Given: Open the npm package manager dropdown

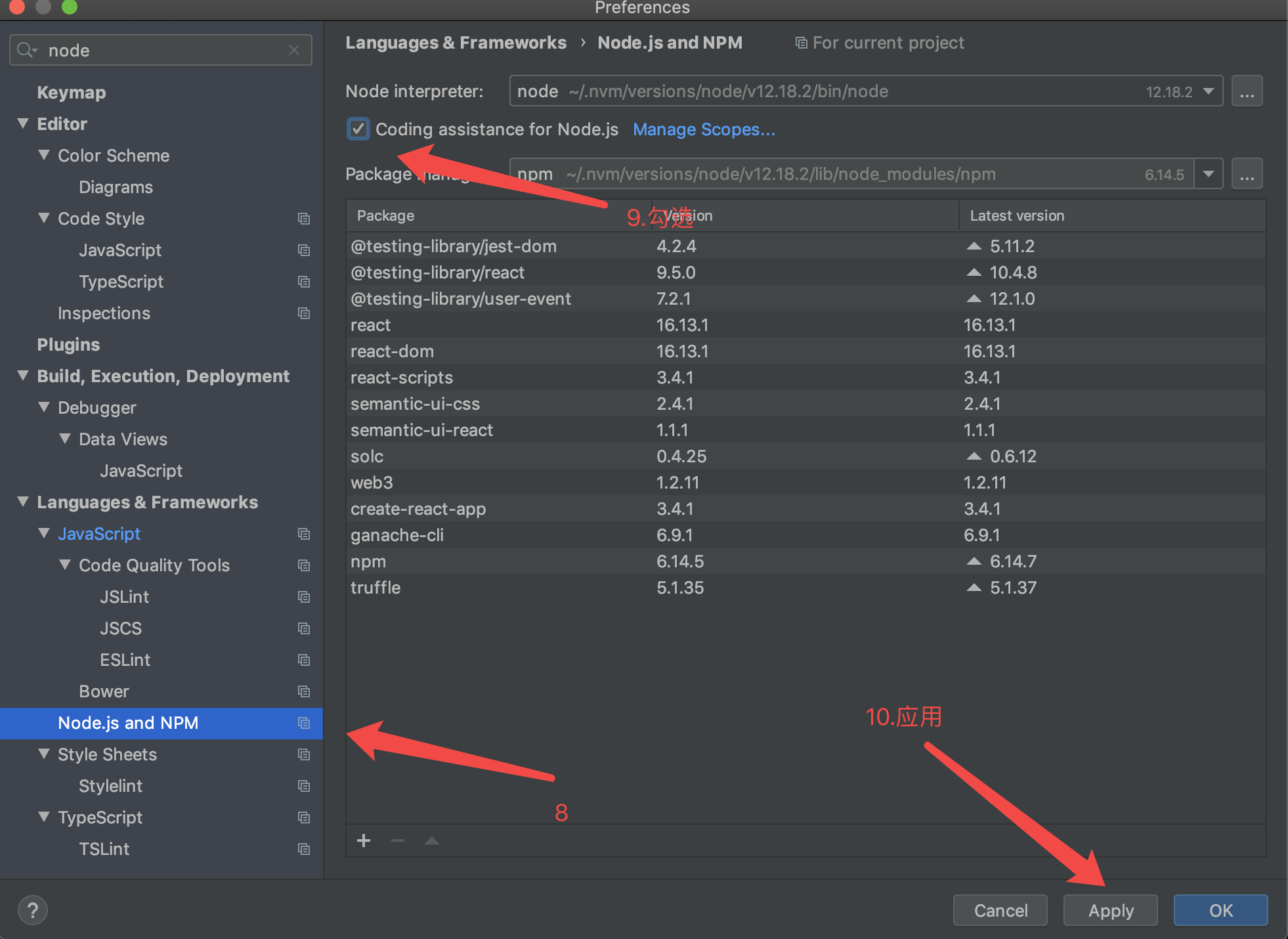Looking at the screenshot, I should coord(1209,174).
